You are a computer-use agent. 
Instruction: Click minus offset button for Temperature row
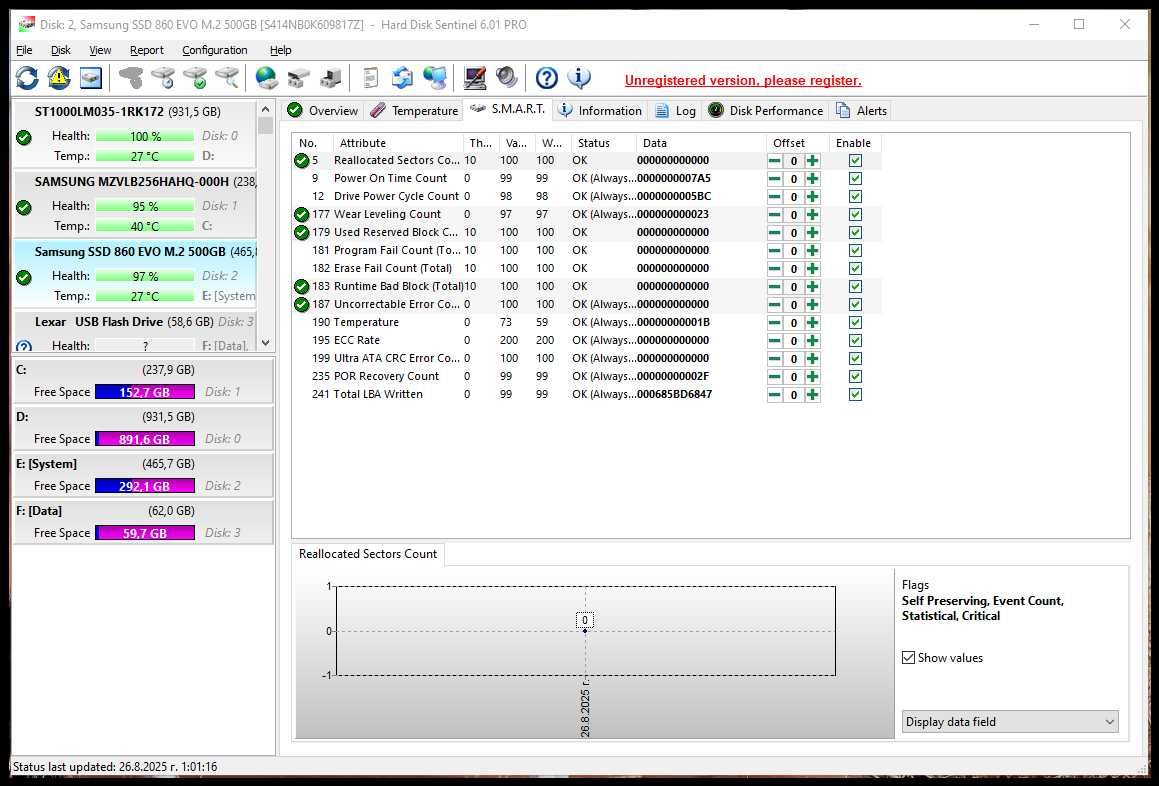tap(774, 322)
